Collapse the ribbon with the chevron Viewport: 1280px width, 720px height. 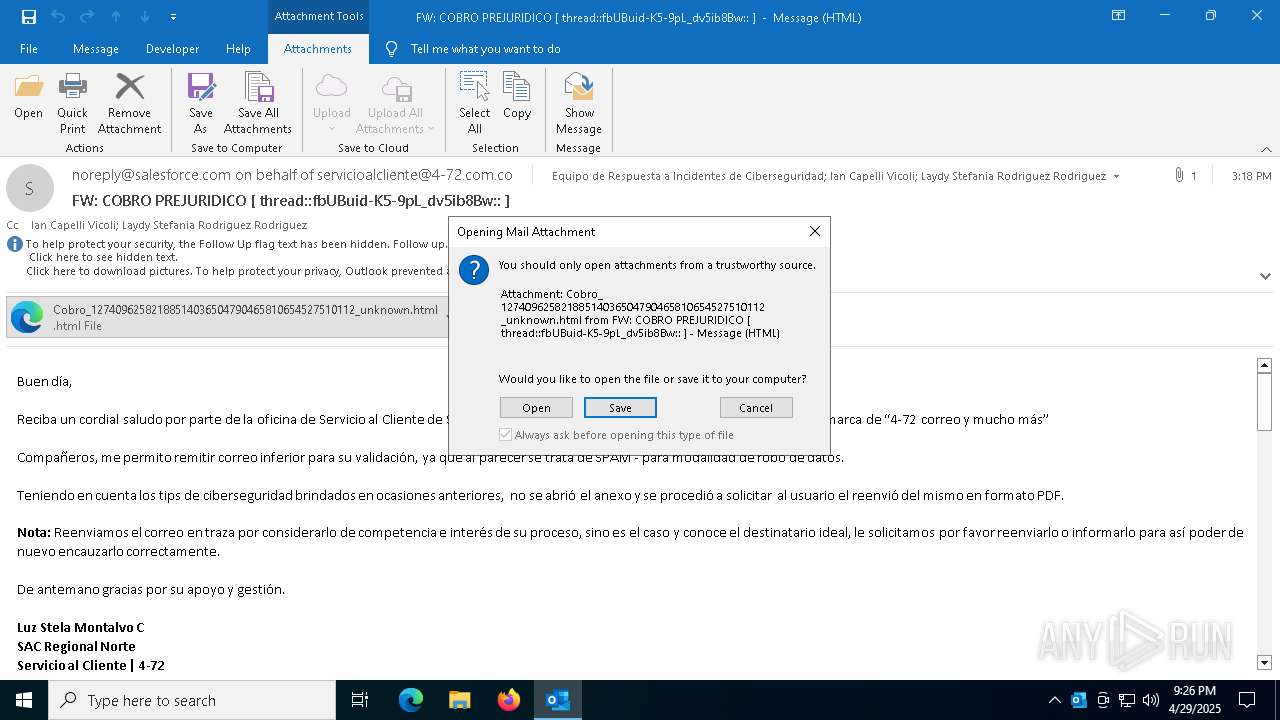pos(1266,149)
